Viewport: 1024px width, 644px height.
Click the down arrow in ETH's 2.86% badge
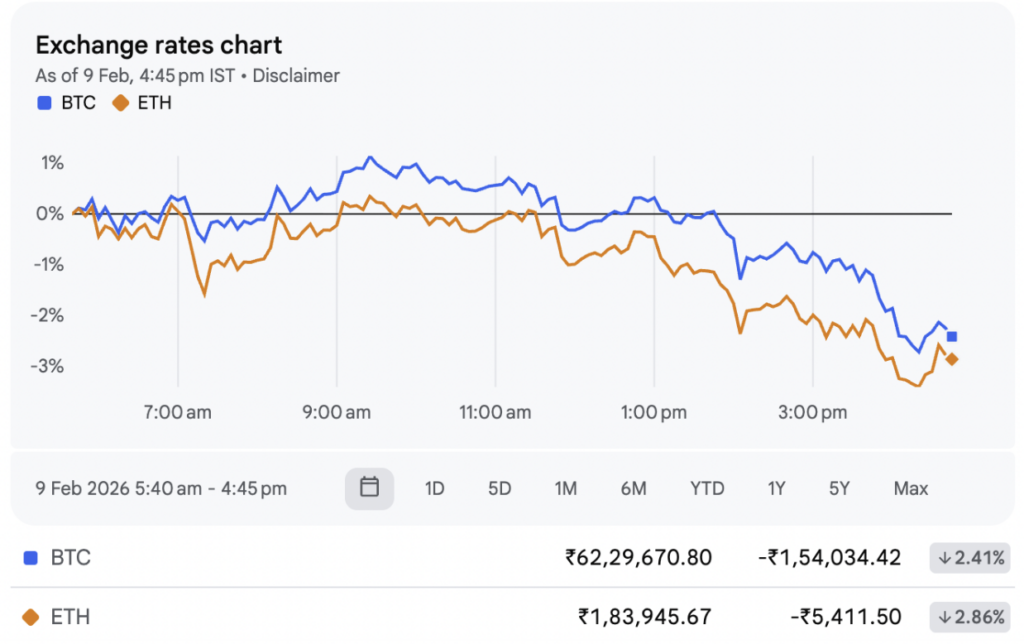click(944, 617)
